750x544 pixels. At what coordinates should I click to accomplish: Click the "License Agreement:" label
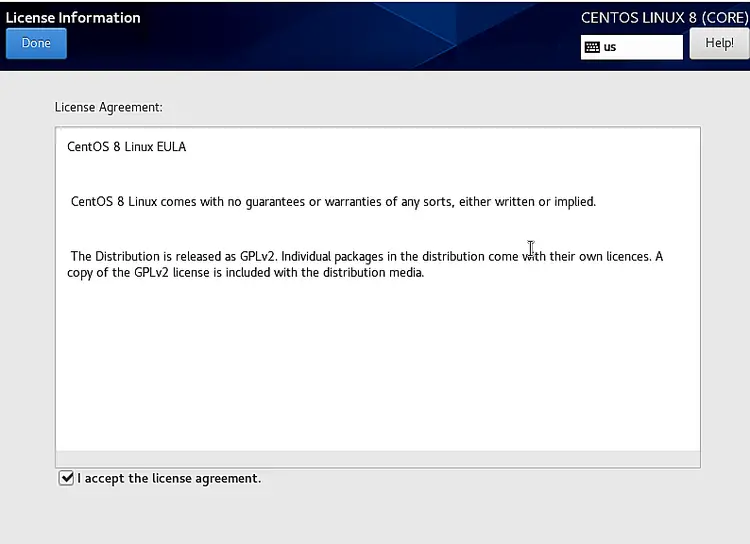click(x=109, y=107)
